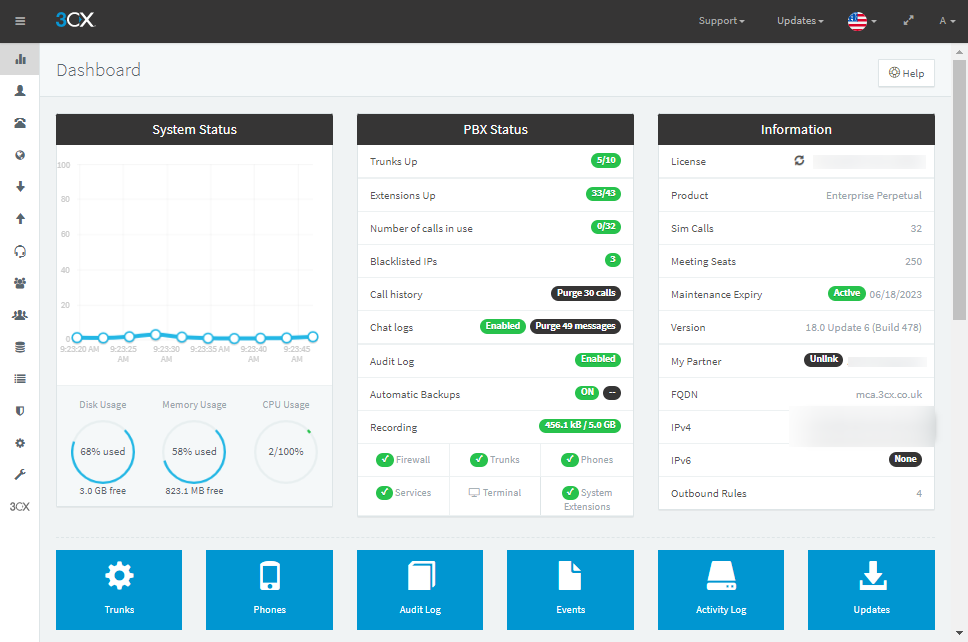968x642 pixels.
Task: Open the Updates dropdown in header
Action: click(x=800, y=20)
